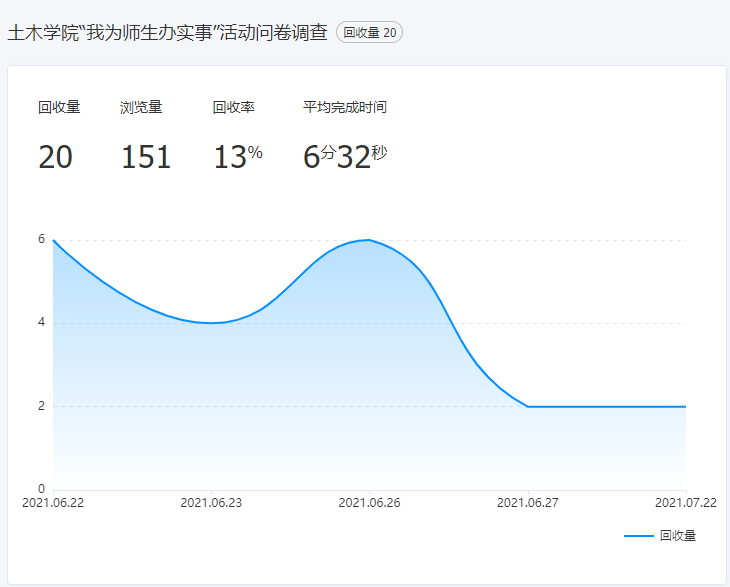730x587 pixels.
Task: Click the line's data point at 2021.06.27
Action: pyautogui.click(x=528, y=406)
